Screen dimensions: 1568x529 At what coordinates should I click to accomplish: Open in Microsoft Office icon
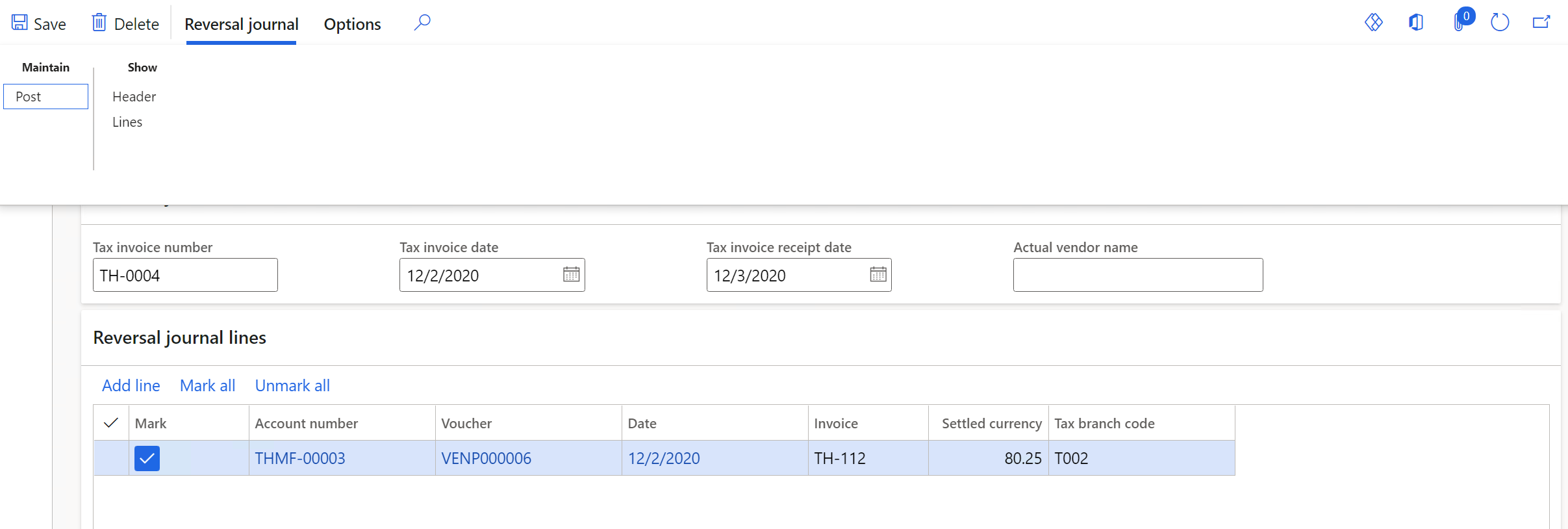pyautogui.click(x=1416, y=23)
